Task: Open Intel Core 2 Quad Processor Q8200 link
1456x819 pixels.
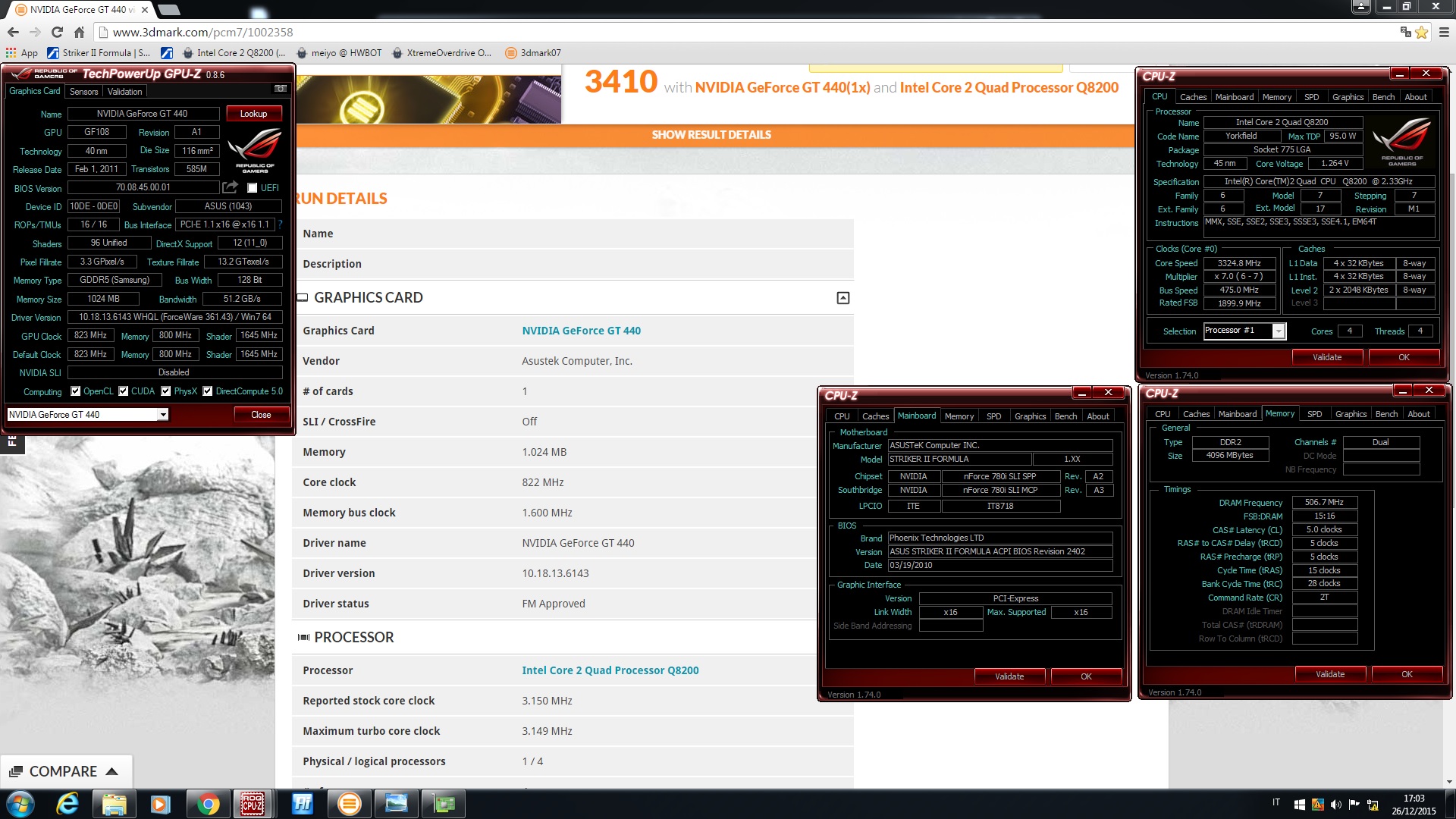Action: click(610, 670)
